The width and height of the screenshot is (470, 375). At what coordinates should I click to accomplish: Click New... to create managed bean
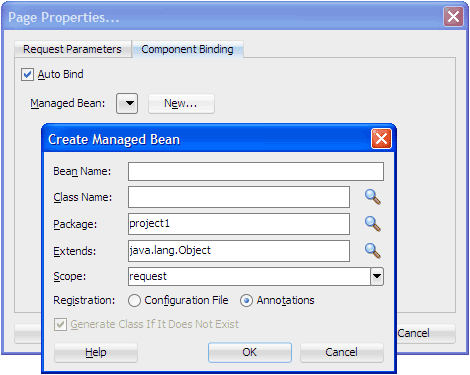click(181, 104)
